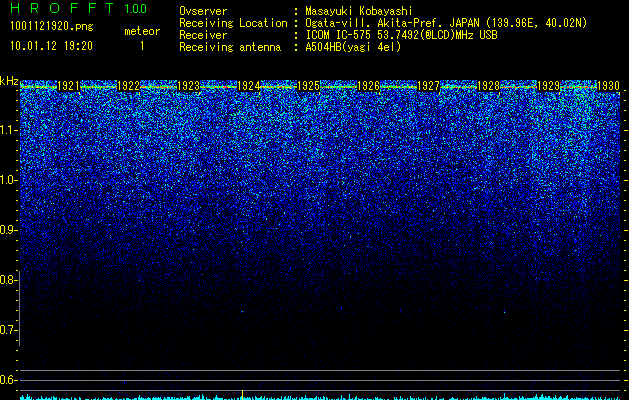The image size is (629, 400).
Task: Click the 1924 time marker
Action: (x=248, y=86)
